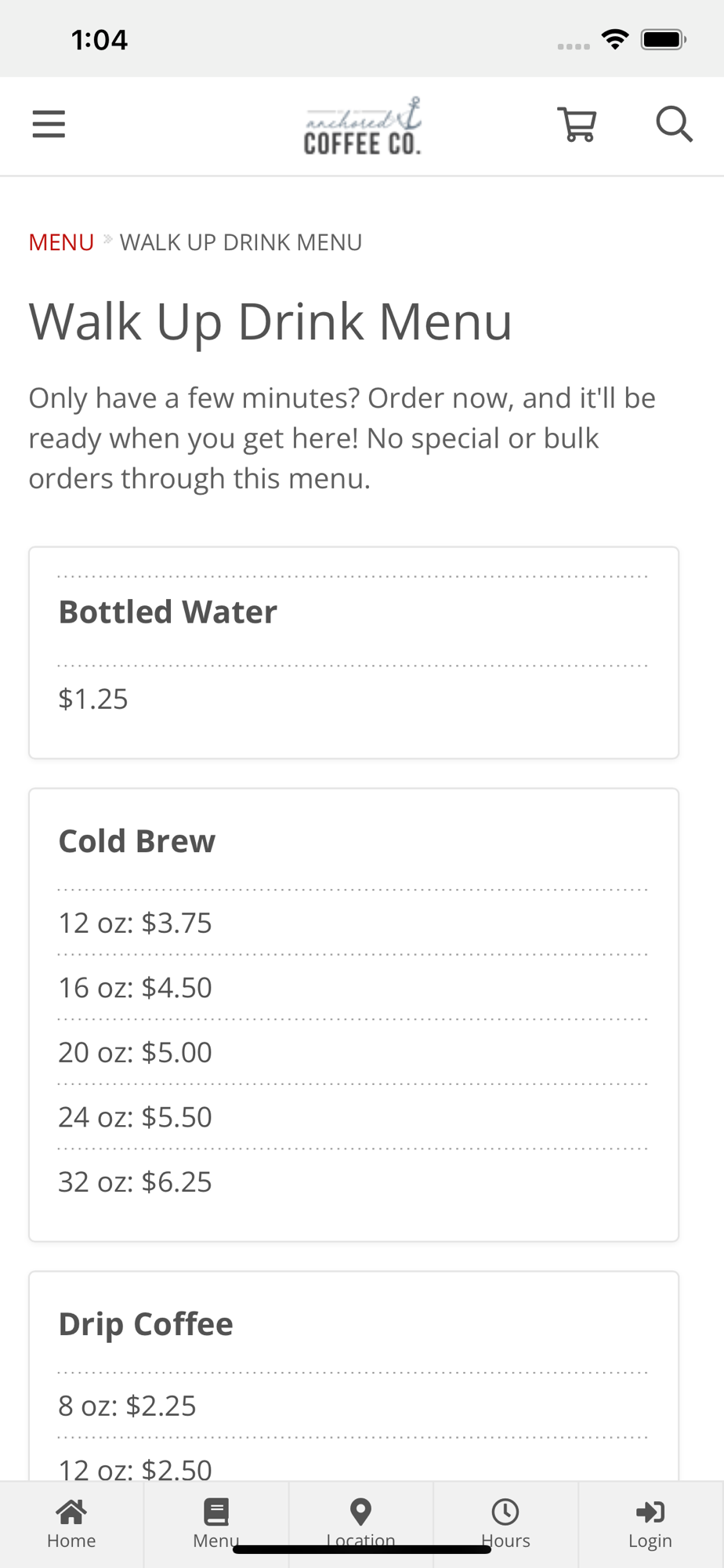Choose the 16 oz Cold Brew for $4.50
724x1568 pixels.
[x=135, y=988]
